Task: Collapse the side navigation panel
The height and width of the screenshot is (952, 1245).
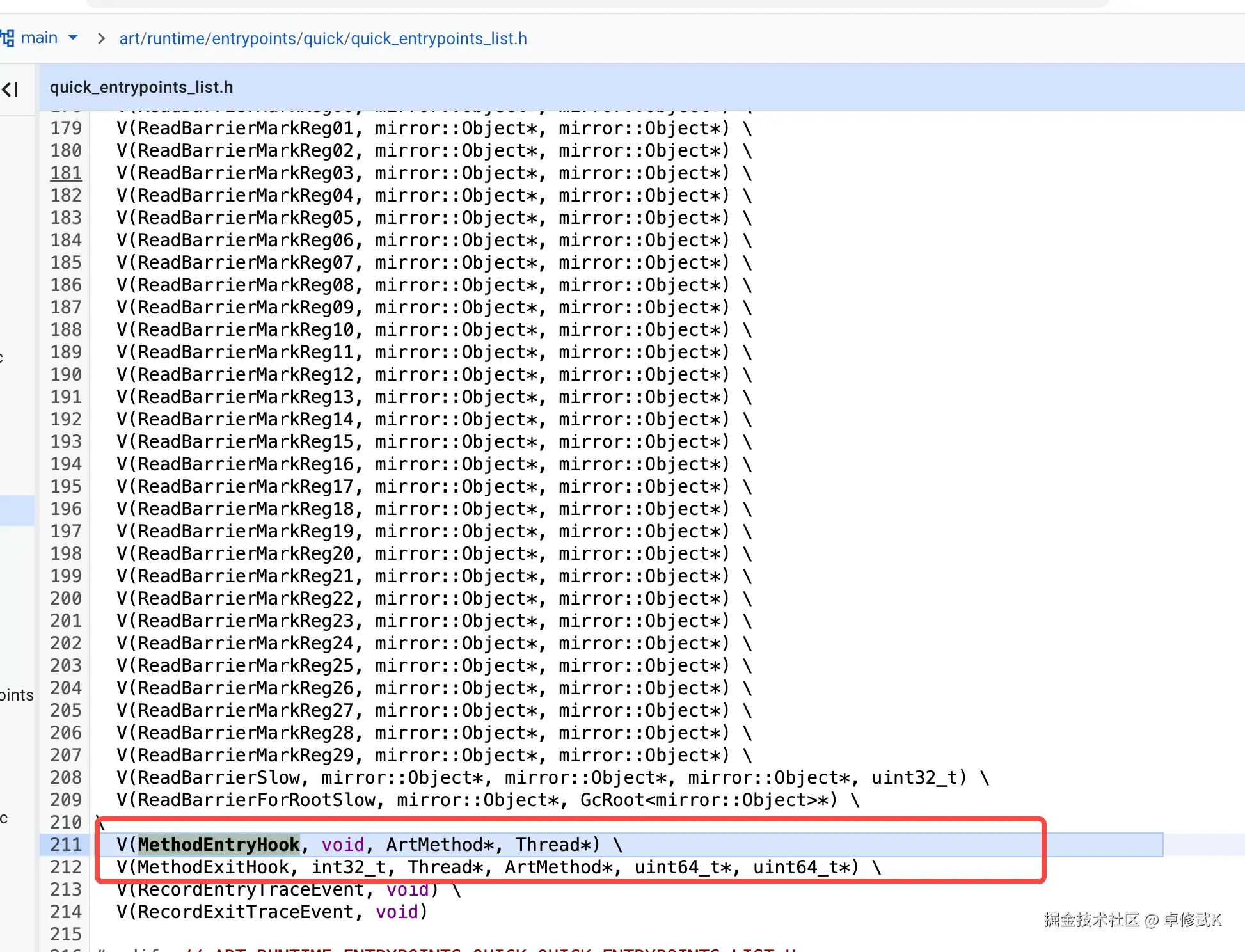Action: tap(11, 89)
